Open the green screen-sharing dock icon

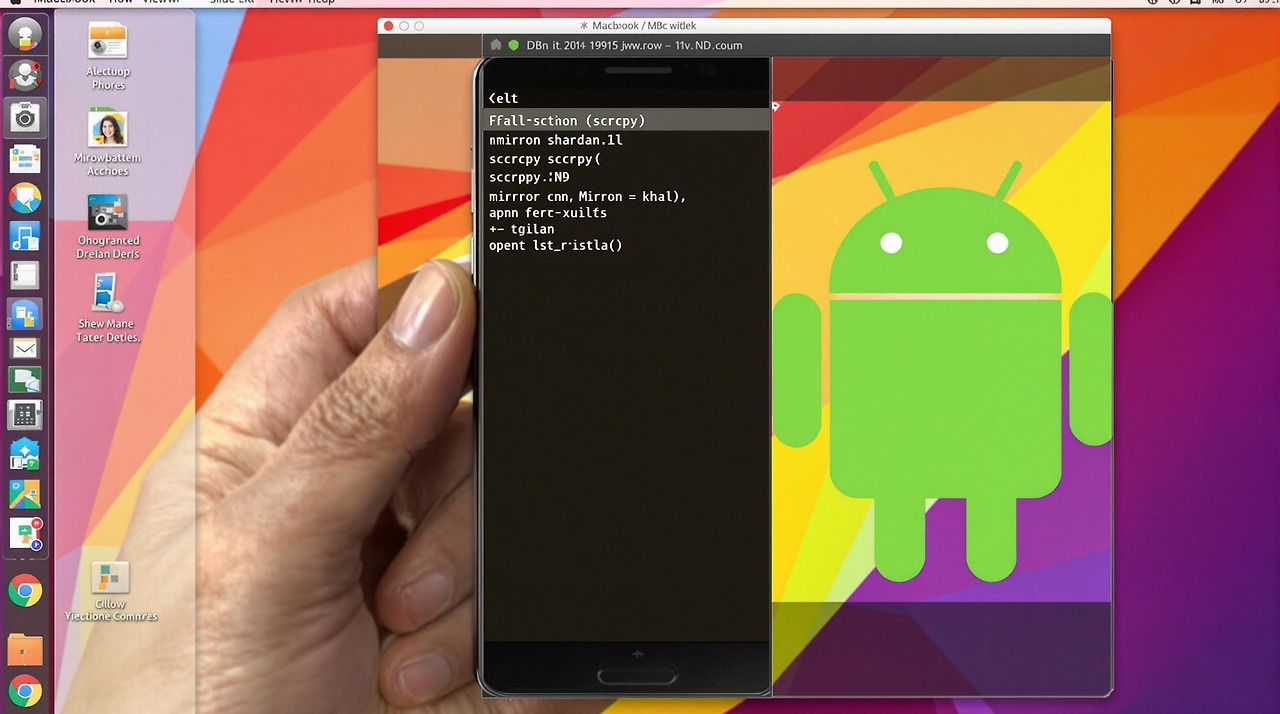click(x=25, y=380)
